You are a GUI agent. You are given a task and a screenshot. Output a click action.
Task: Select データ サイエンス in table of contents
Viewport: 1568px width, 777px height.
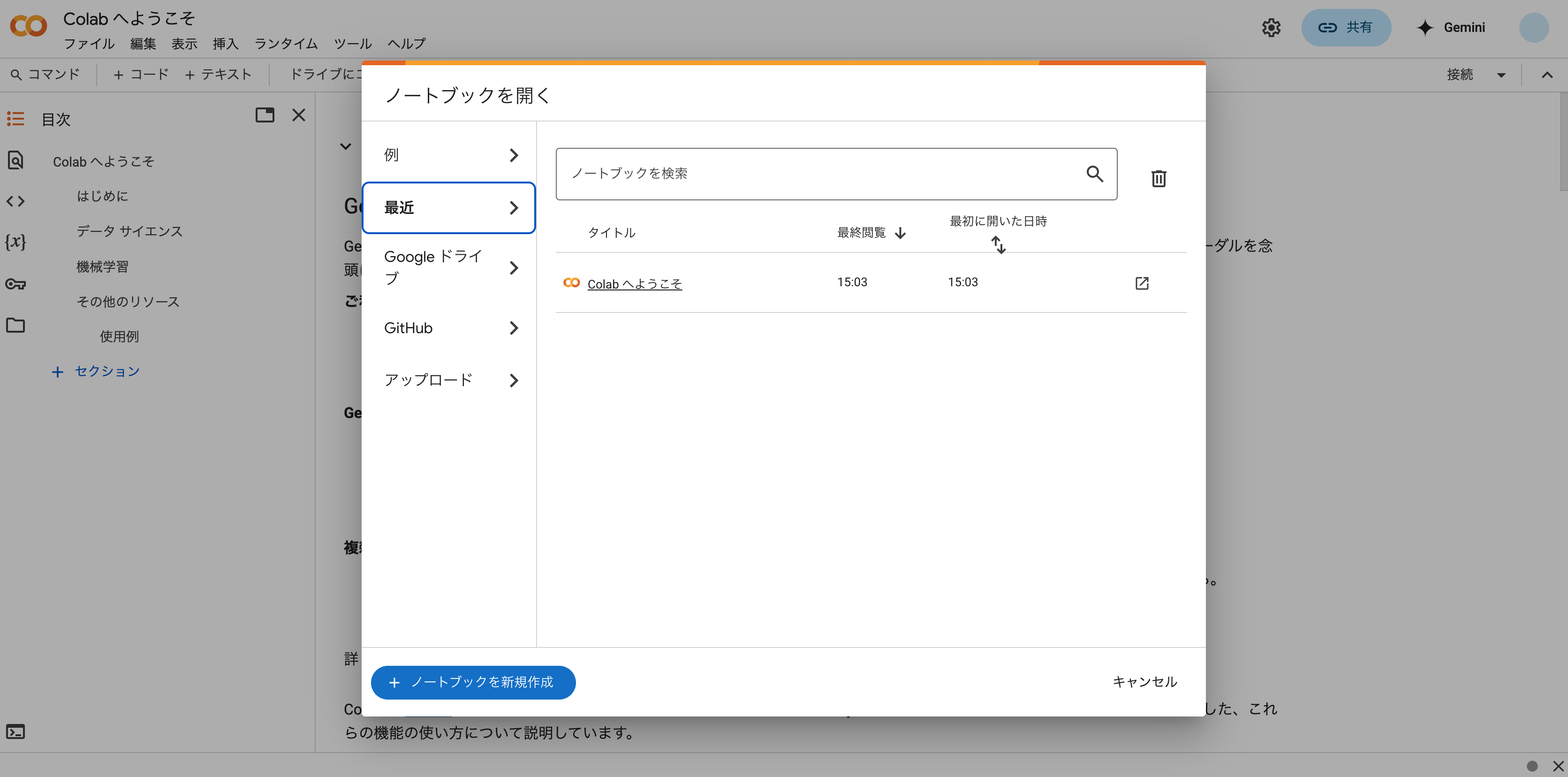click(129, 231)
